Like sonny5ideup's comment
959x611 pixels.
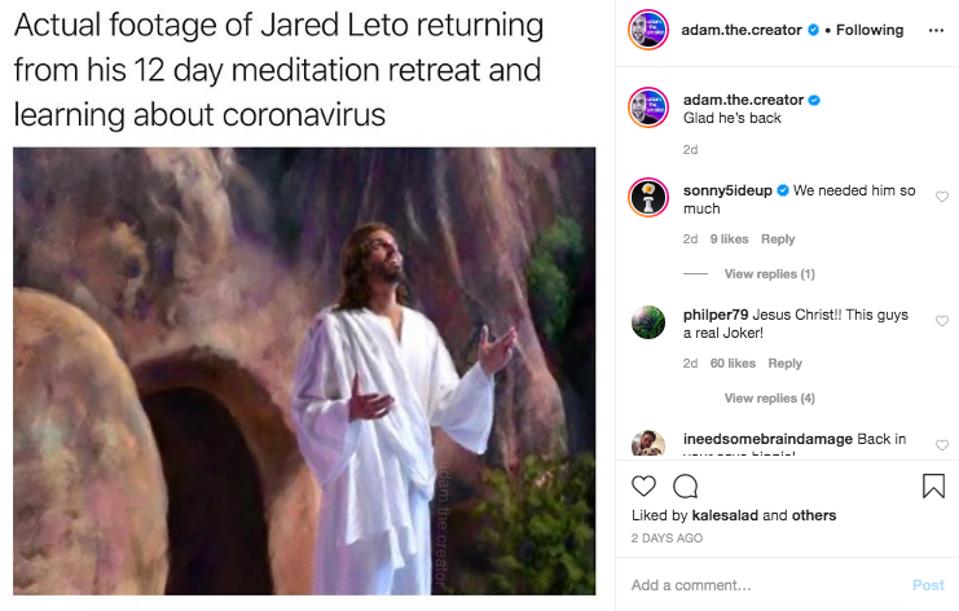point(941,197)
